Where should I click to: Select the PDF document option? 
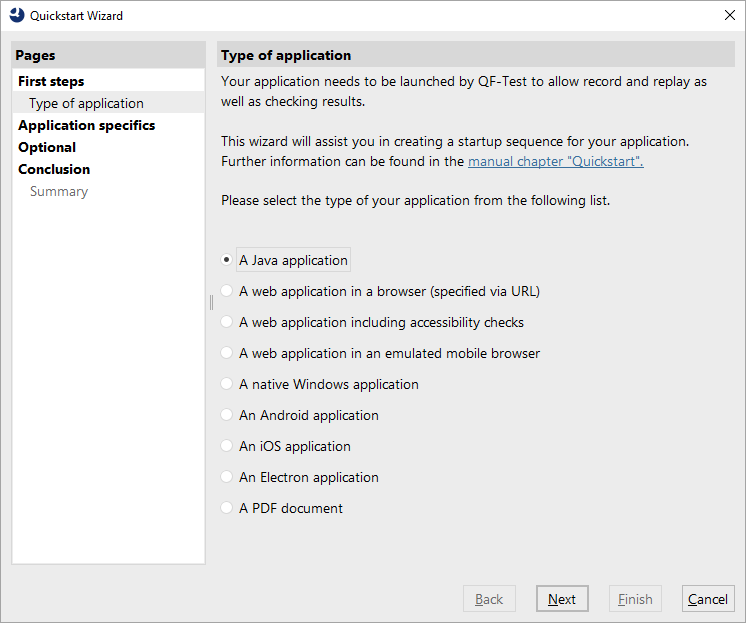226,507
